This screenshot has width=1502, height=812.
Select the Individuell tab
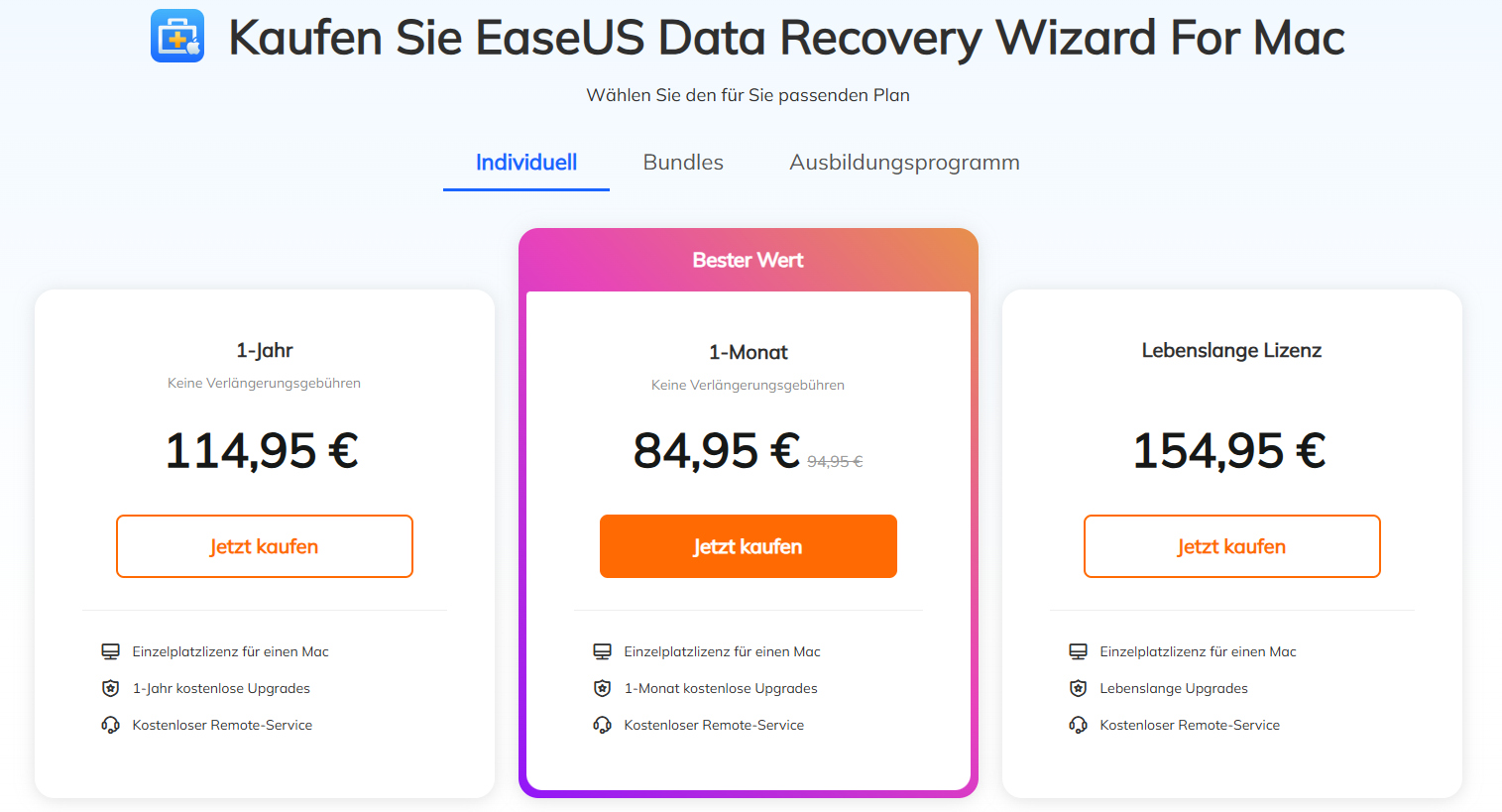525,162
